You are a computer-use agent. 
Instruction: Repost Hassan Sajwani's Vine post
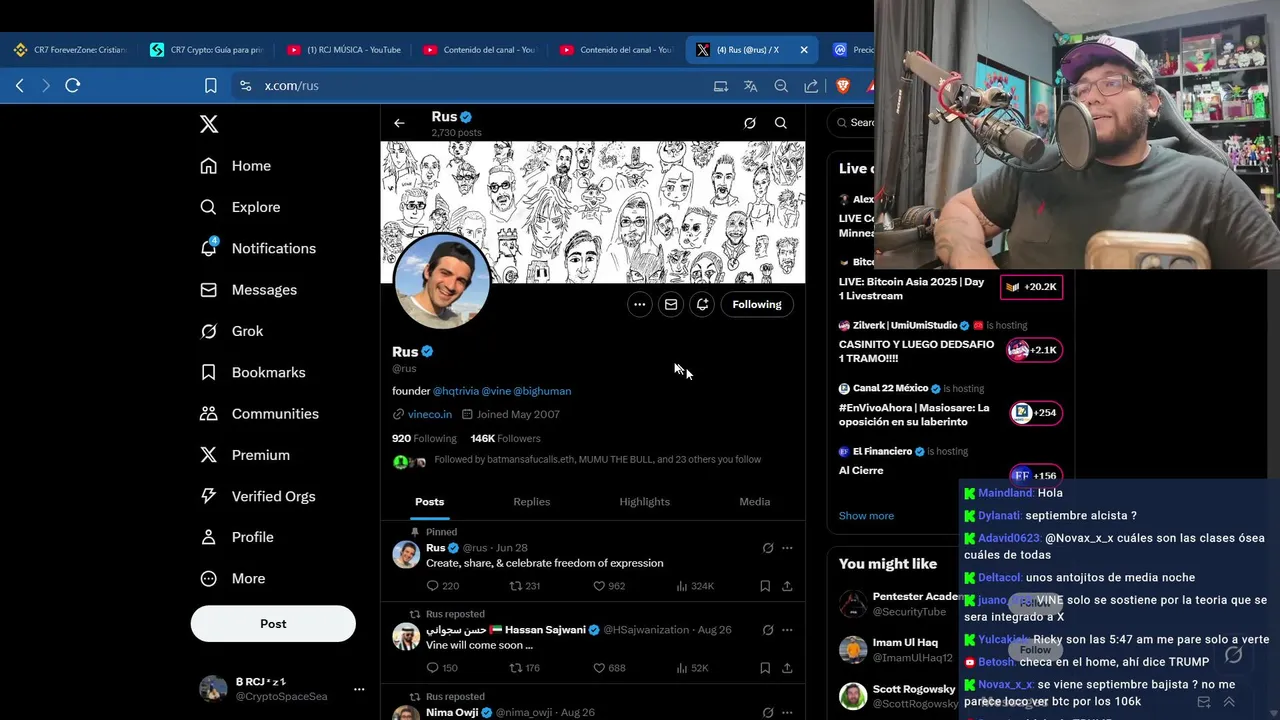[524, 668]
